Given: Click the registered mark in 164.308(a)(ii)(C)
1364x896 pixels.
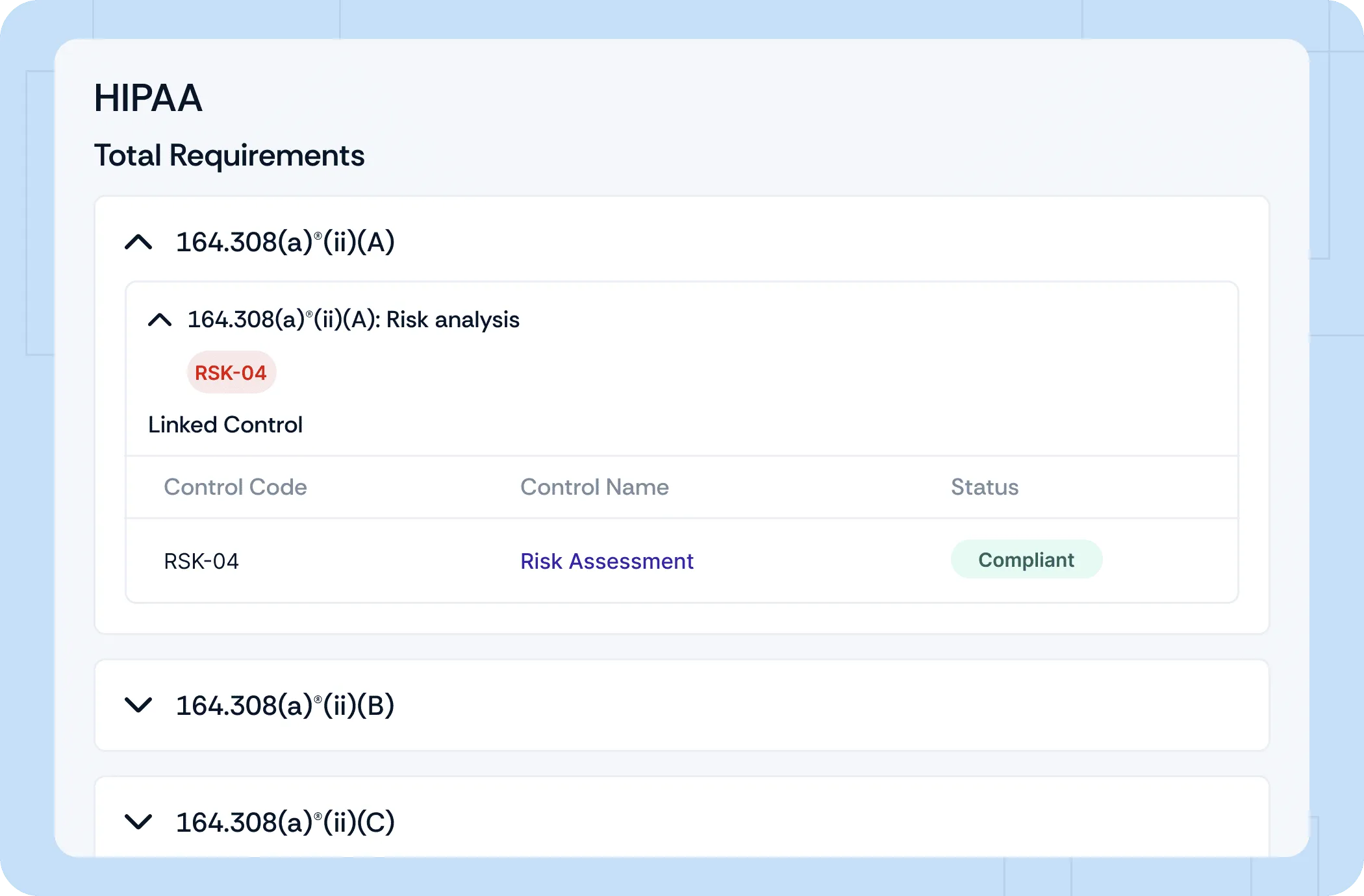Looking at the screenshot, I should [318, 815].
